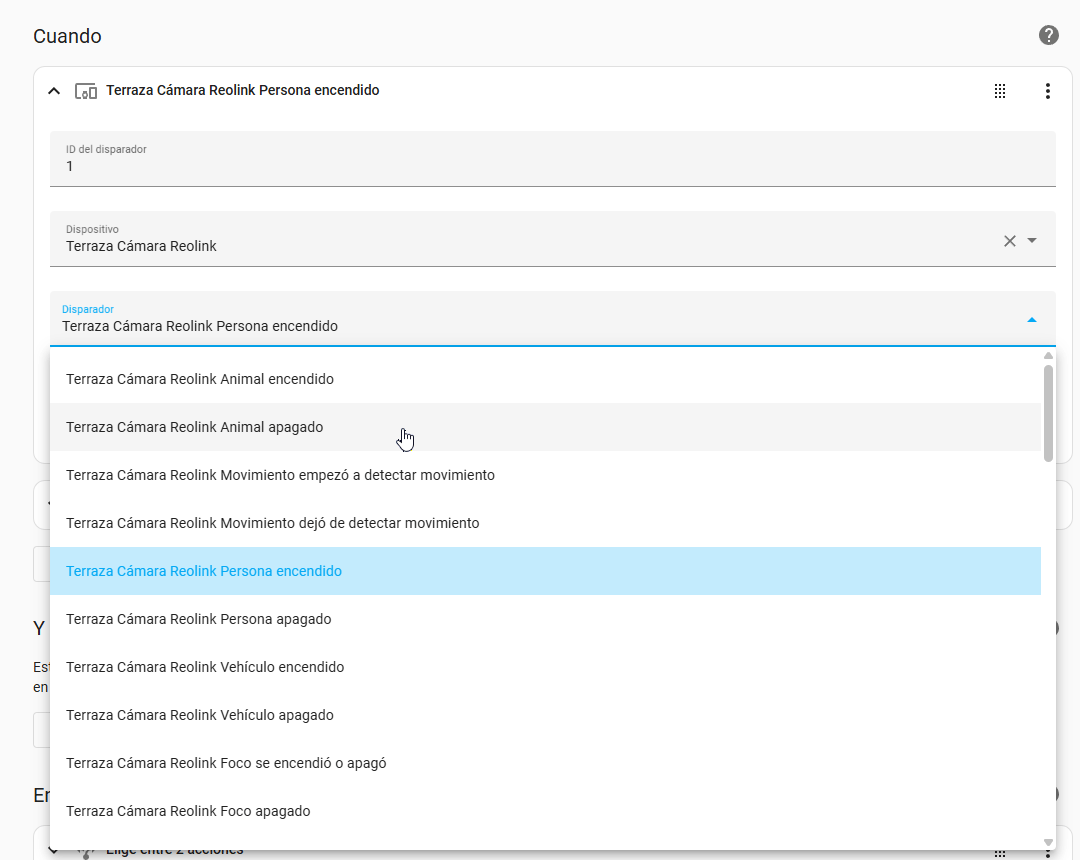This screenshot has width=1080, height=860.
Task: Click the Dispositivo field showing Terraza Cámara Reolink
Action: (x=552, y=239)
